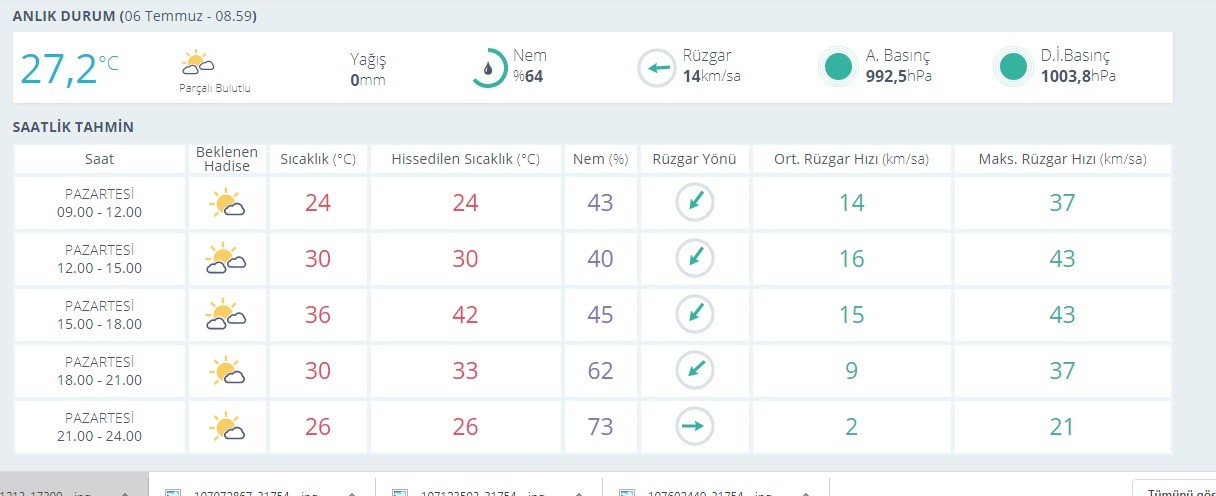Click wind direction icon for 18.00 - 21.00
1216x496 pixels.
click(694, 371)
